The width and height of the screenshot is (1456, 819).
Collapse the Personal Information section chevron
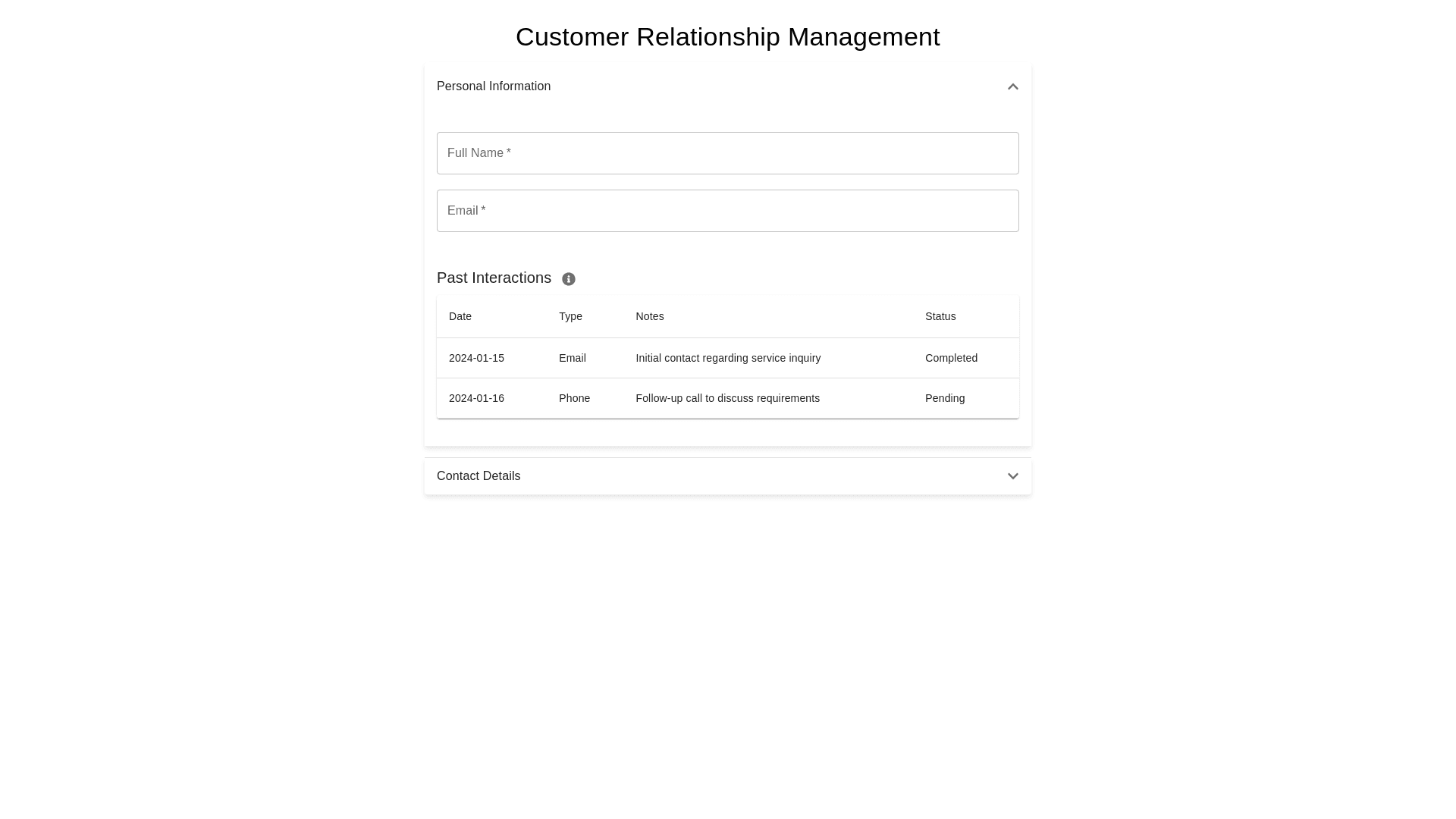pos(1012,86)
